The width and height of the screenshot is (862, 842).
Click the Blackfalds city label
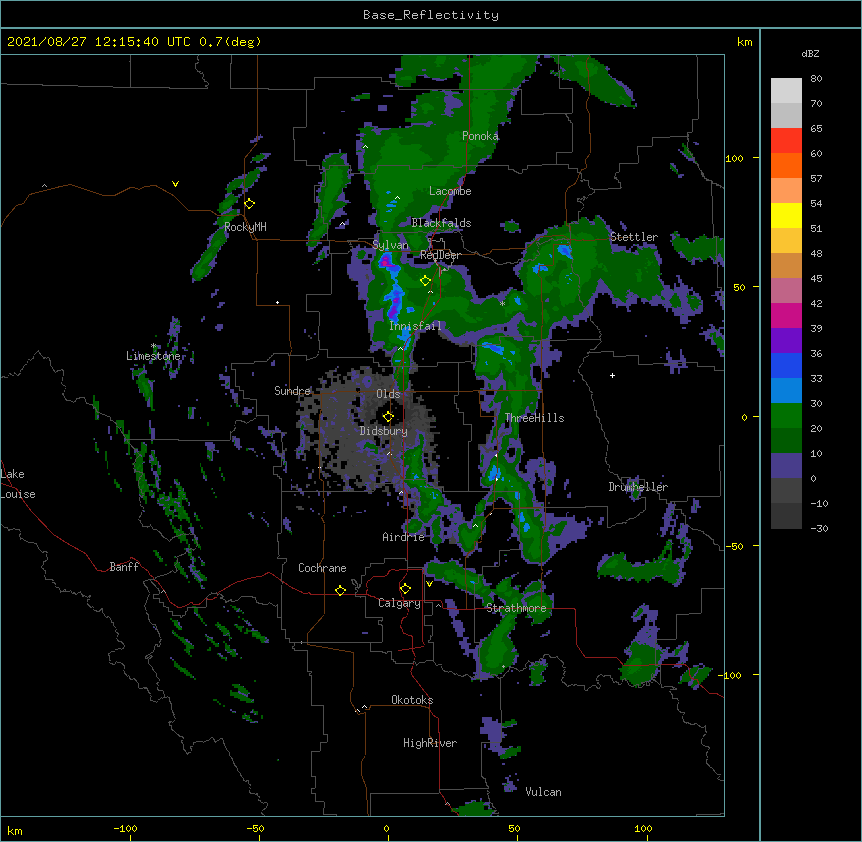(441, 223)
